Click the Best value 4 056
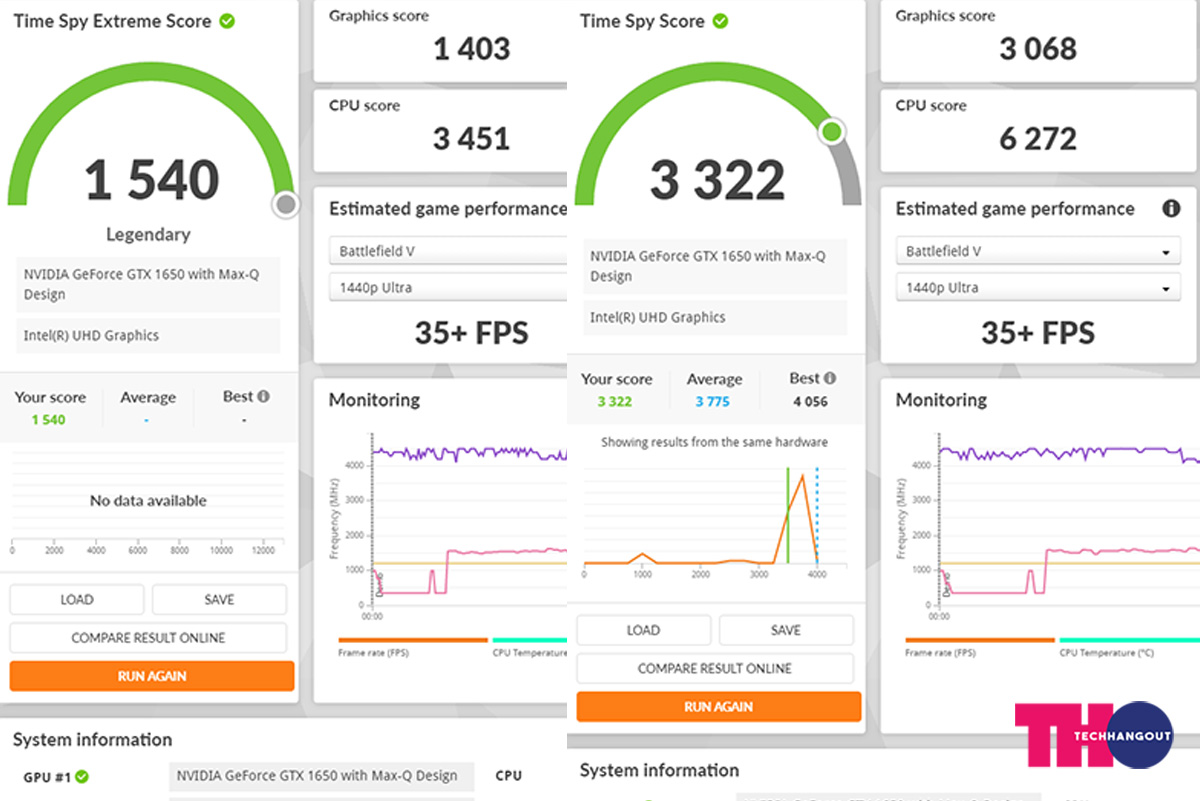Image resolution: width=1200 pixels, height=801 pixels. click(811, 402)
